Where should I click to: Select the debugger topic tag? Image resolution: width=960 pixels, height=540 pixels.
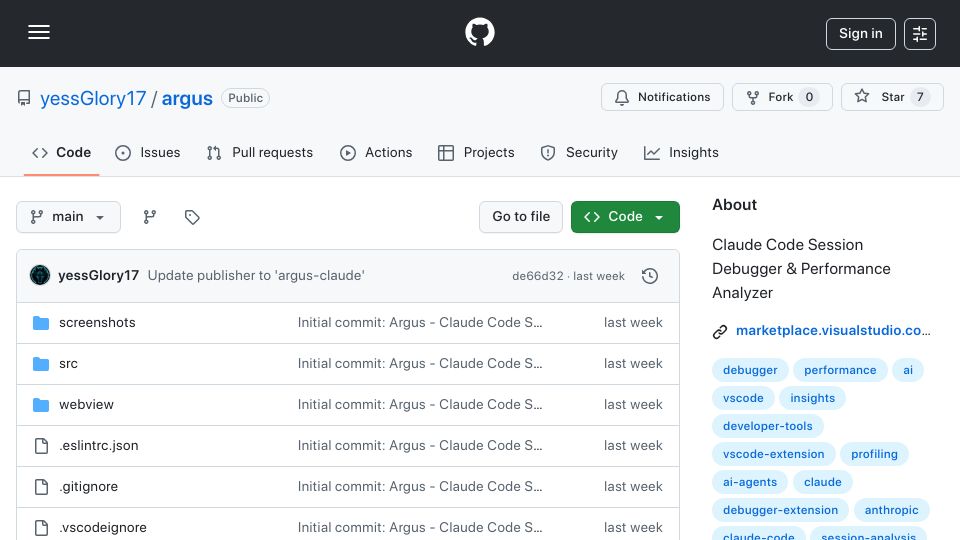point(750,370)
